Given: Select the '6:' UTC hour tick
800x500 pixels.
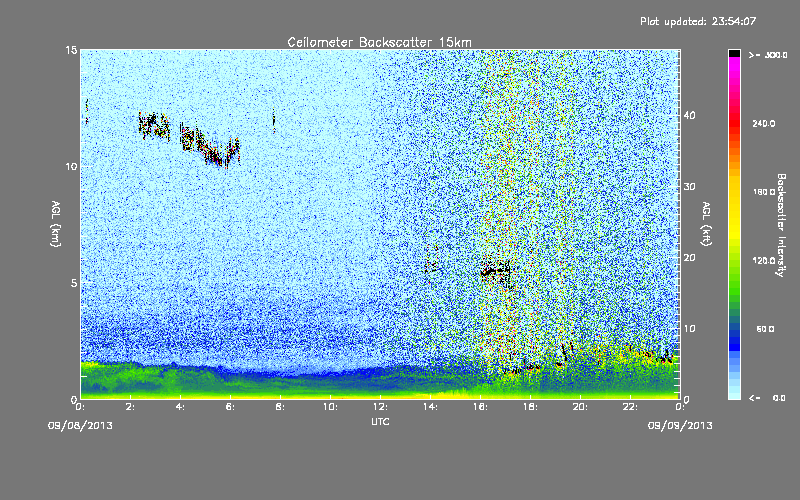Looking at the screenshot, I should point(231,407).
